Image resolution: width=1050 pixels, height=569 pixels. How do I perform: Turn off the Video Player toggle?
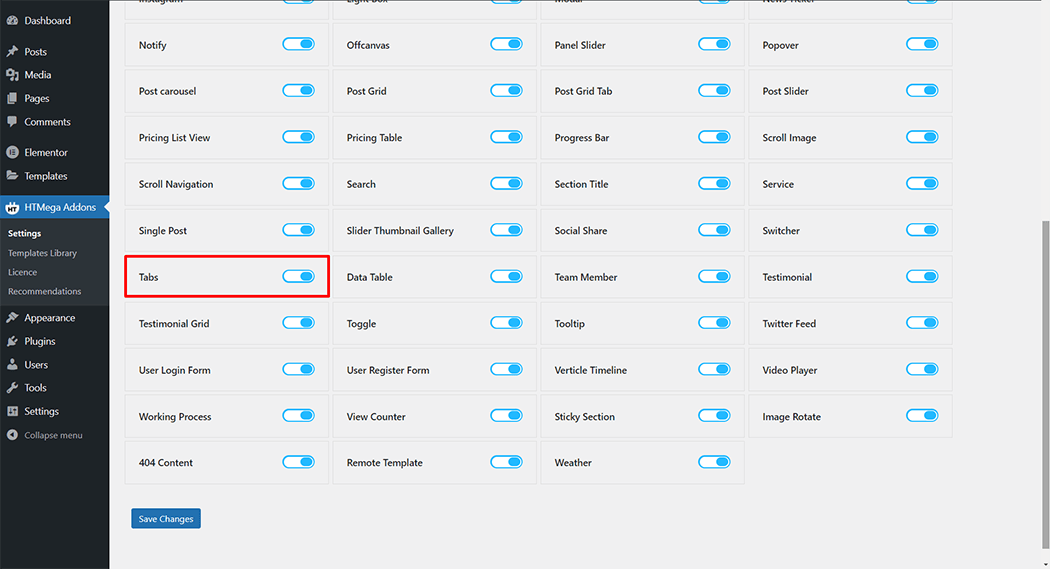click(x=922, y=370)
